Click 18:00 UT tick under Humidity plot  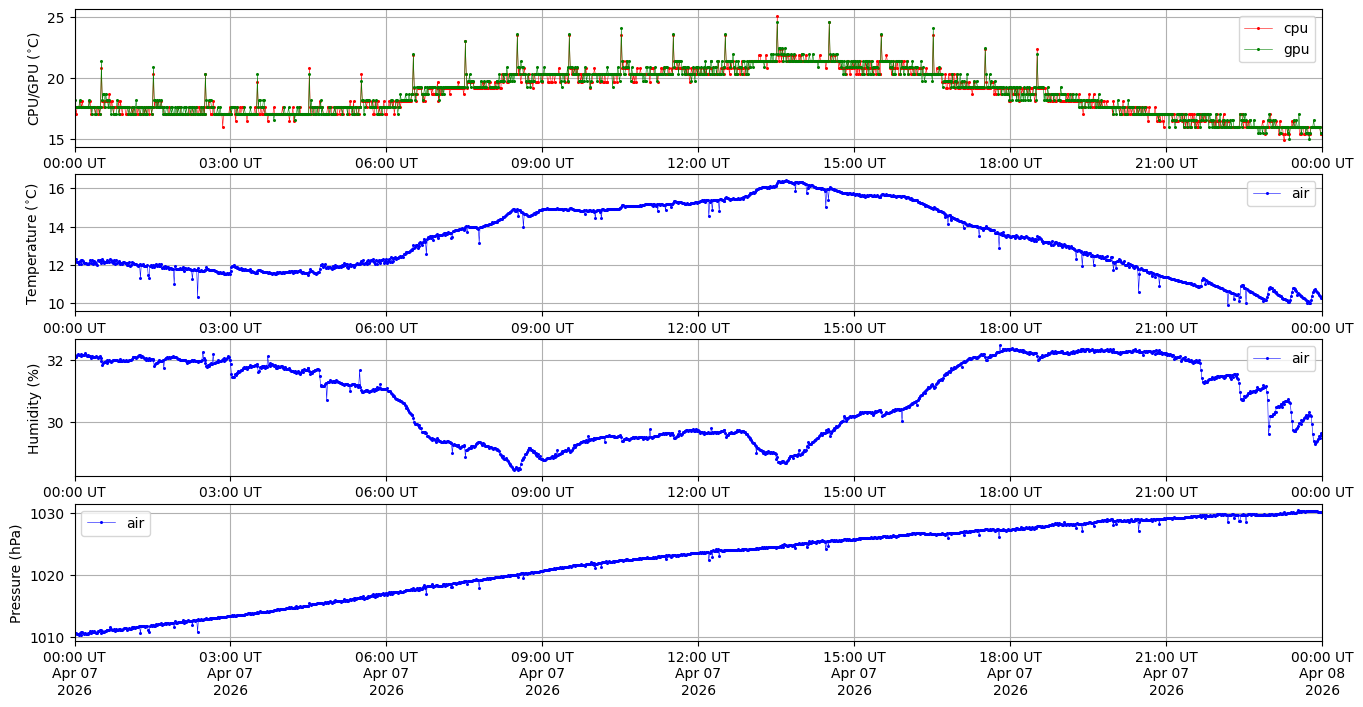click(x=1010, y=492)
